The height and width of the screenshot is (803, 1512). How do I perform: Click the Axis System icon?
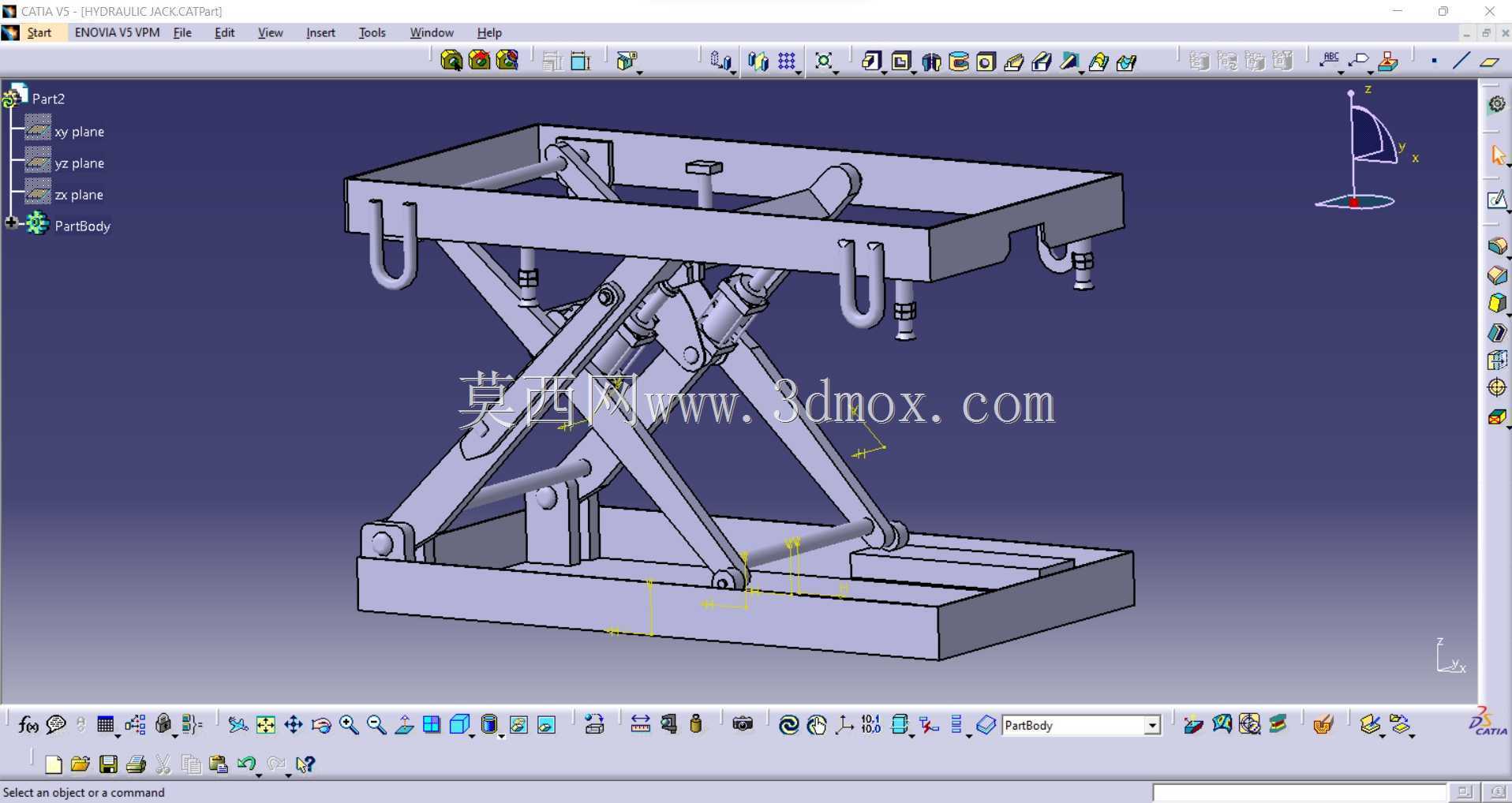844,724
